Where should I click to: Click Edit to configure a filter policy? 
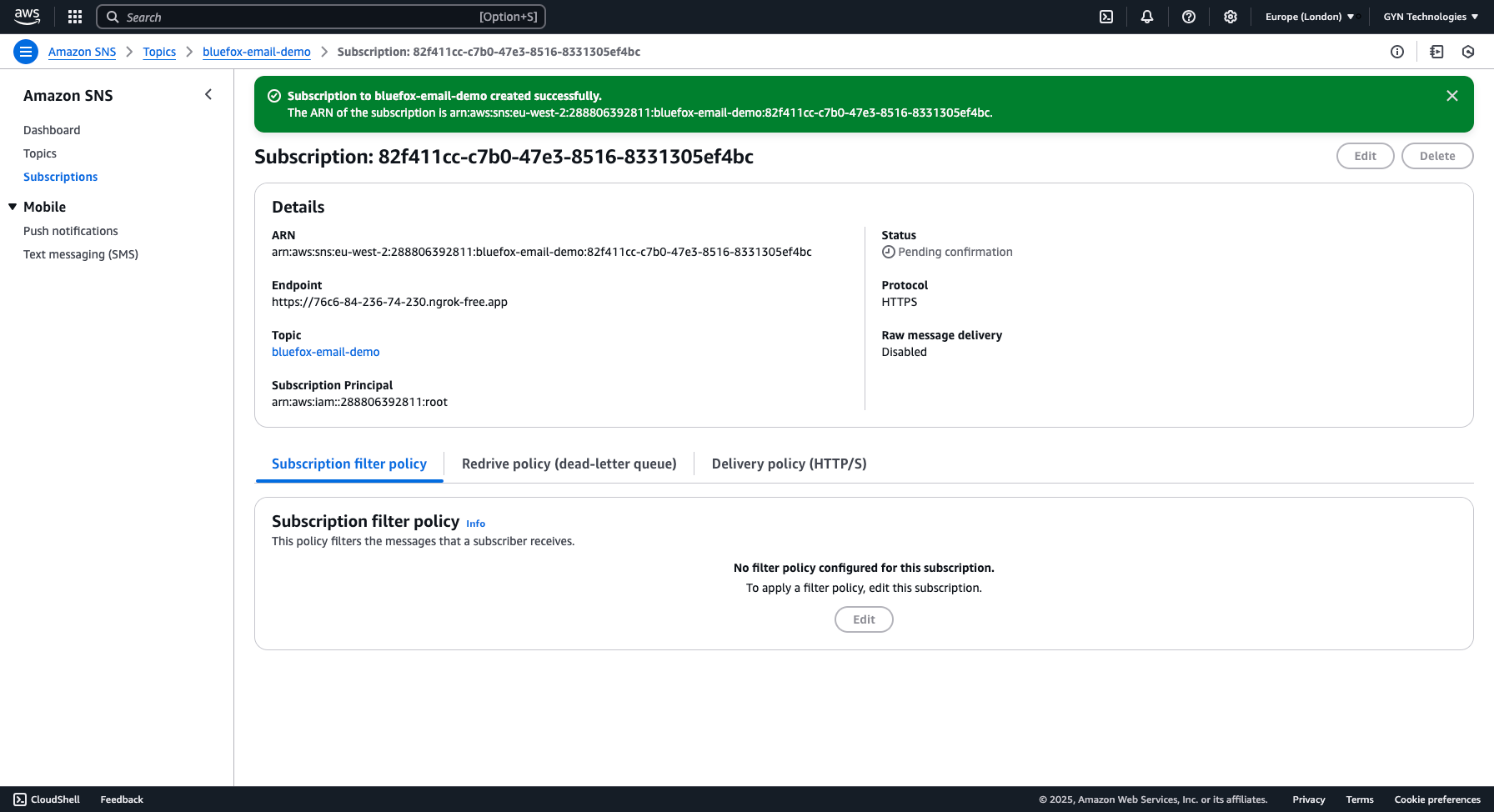coord(864,619)
